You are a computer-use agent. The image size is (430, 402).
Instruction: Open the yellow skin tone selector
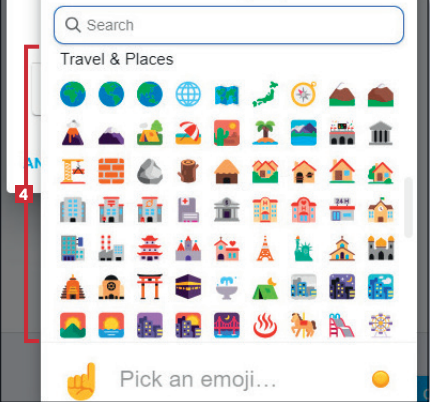pos(380,379)
